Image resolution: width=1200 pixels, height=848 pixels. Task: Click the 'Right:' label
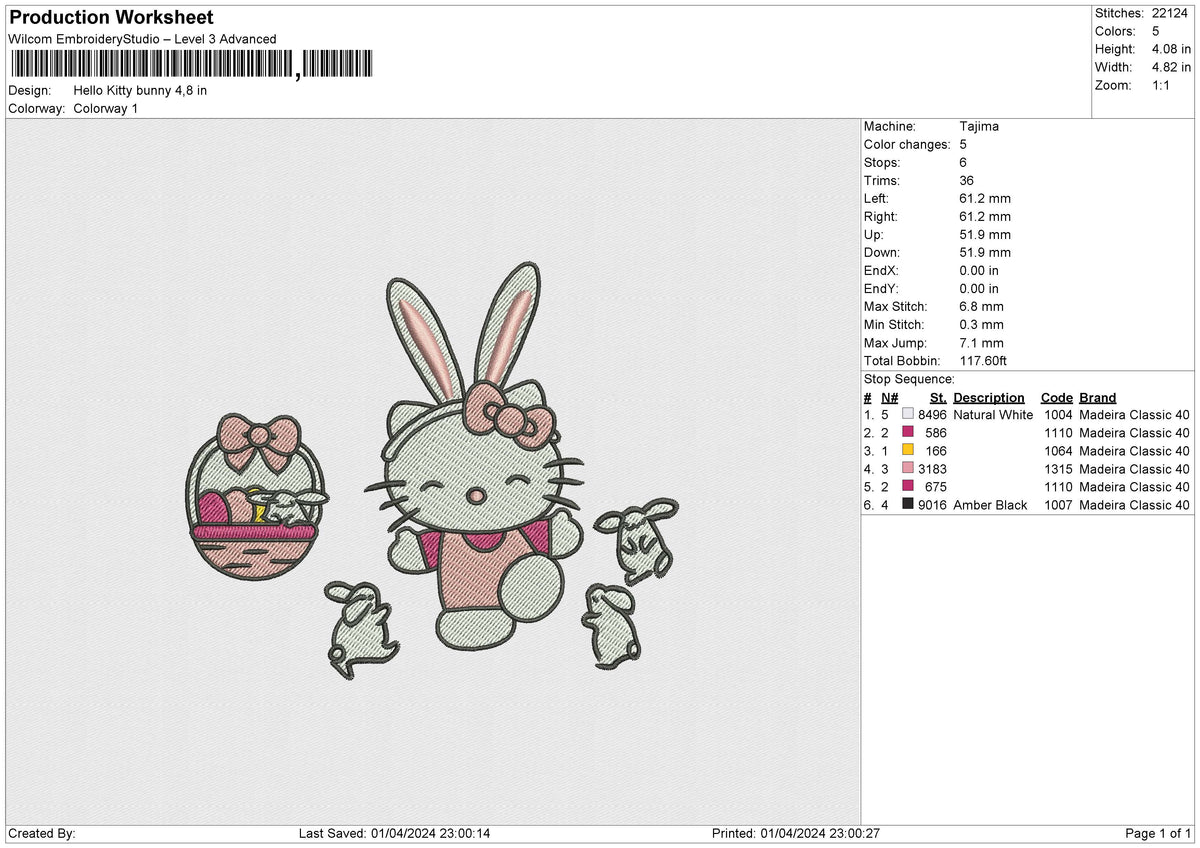point(880,217)
